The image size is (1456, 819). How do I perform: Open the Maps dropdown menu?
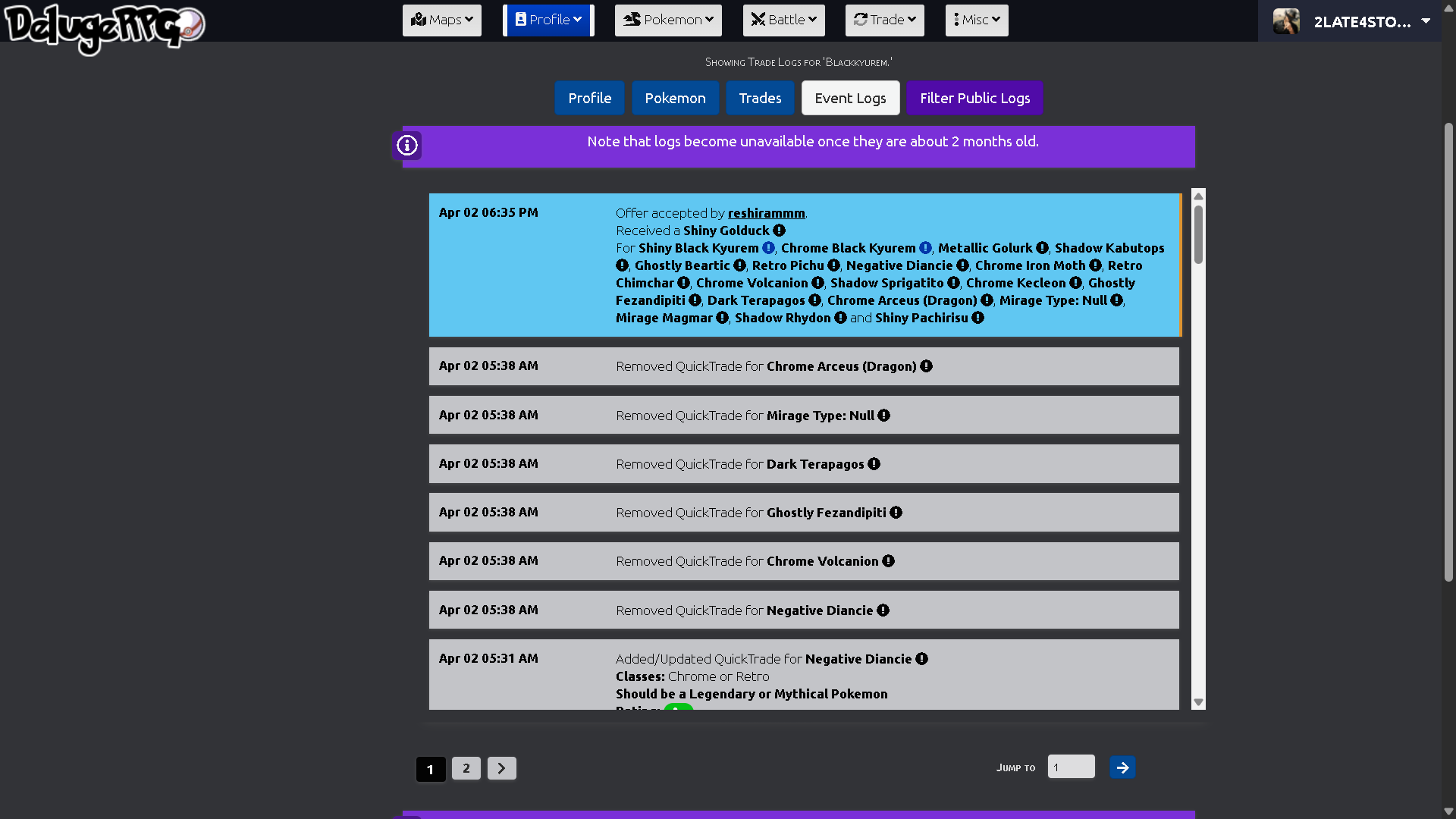442,20
